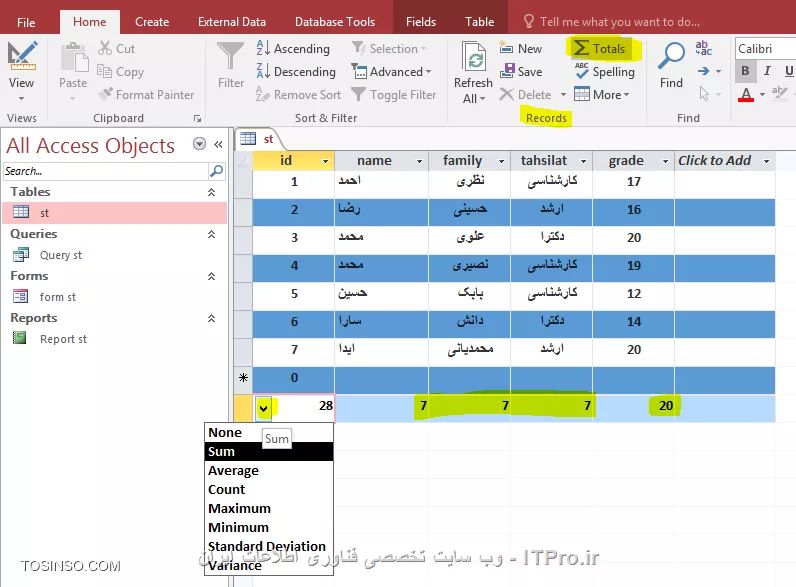Open the name column filter arrow
Image resolution: width=796 pixels, height=587 pixels.
coord(419,161)
